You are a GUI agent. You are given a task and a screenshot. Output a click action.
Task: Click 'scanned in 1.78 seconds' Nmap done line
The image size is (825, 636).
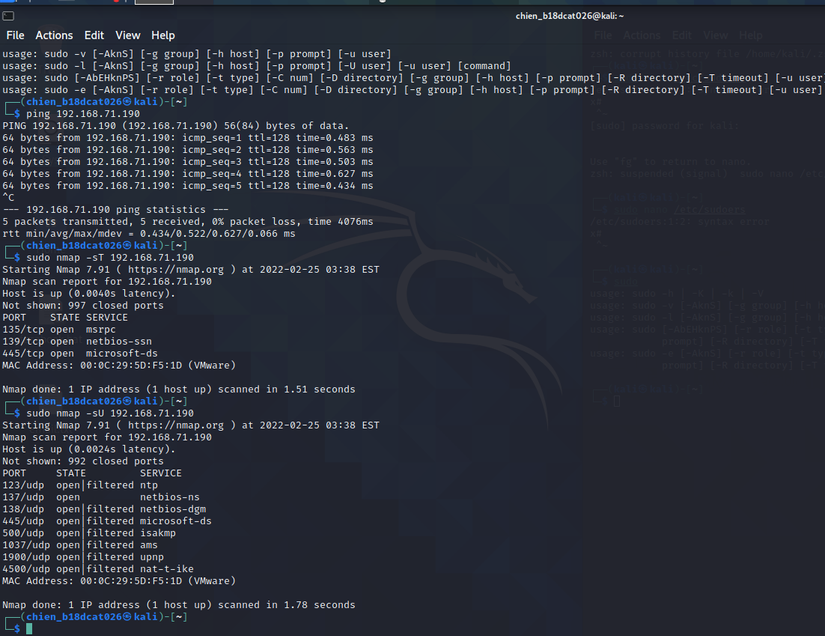(179, 605)
